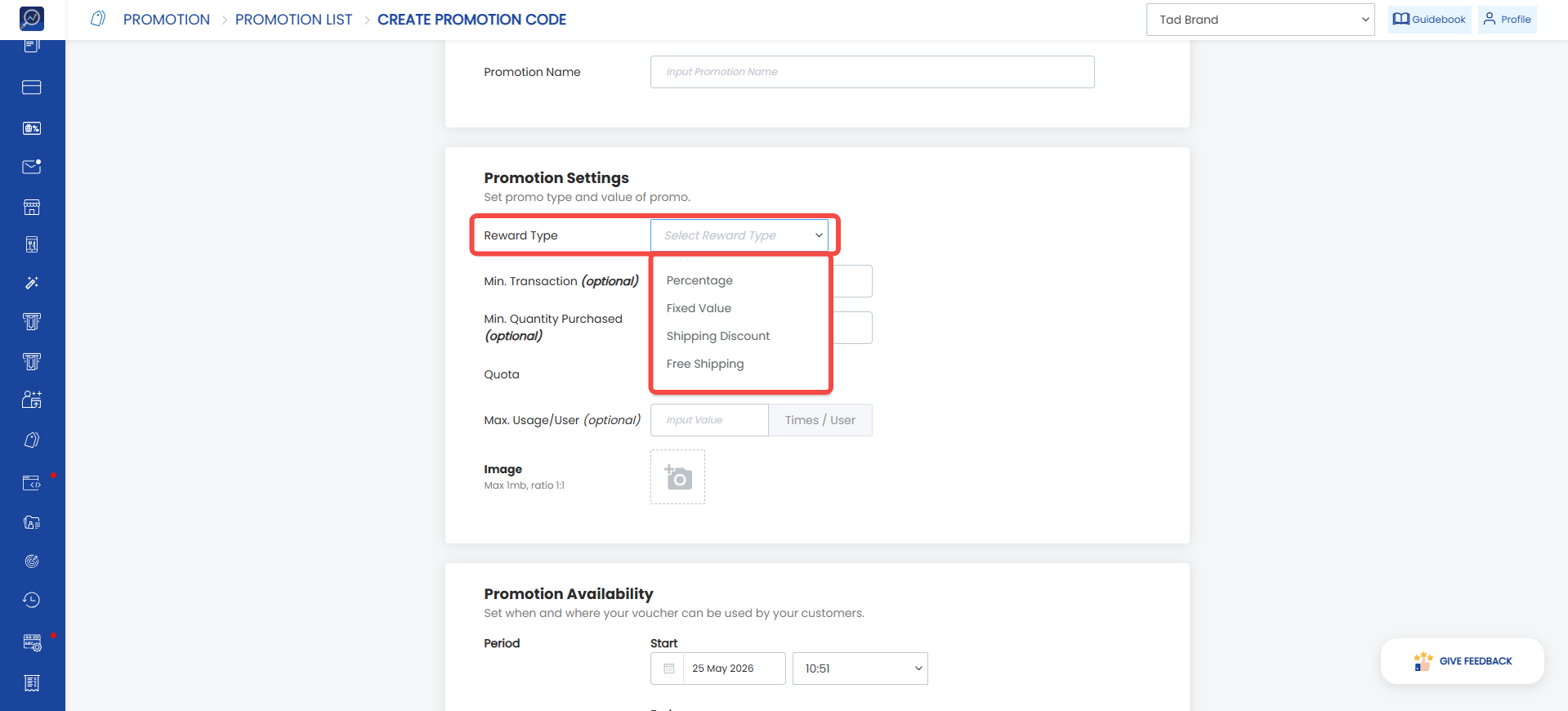Screen dimensions: 1568x711
Task: Click the code window sidebar icon
Action: (x=32, y=483)
